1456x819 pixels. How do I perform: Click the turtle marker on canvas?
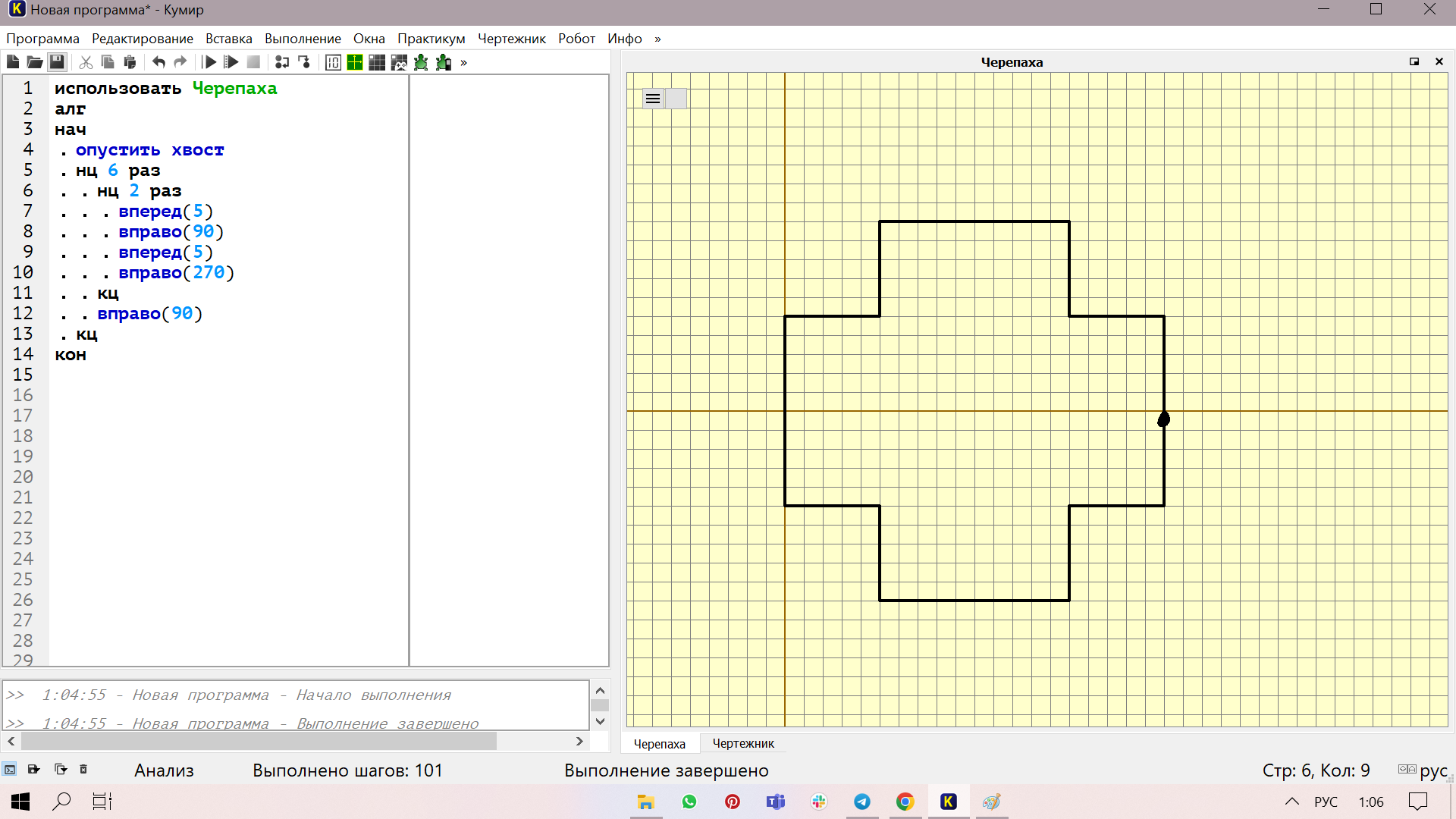pos(1164,419)
